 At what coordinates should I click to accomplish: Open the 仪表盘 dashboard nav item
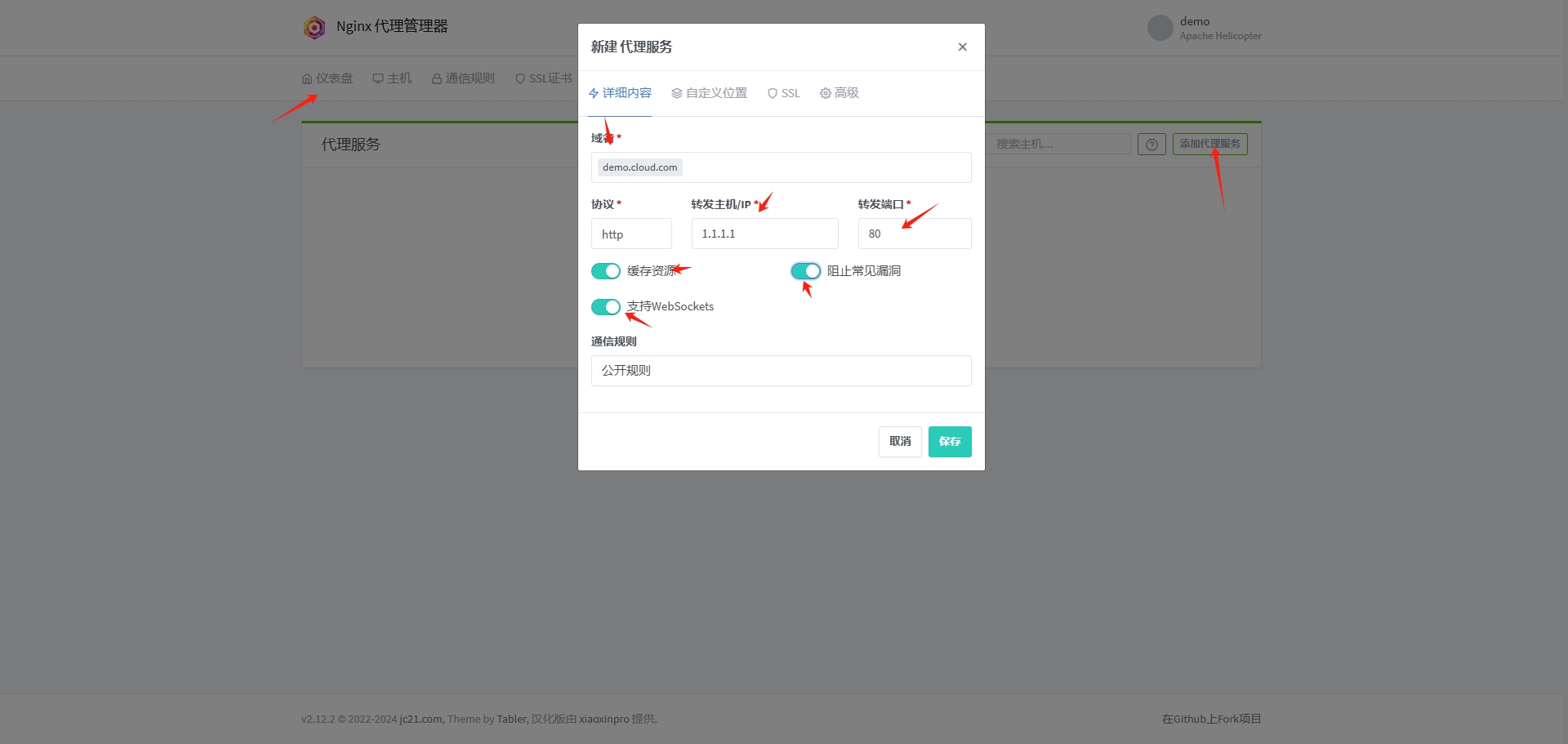point(327,78)
